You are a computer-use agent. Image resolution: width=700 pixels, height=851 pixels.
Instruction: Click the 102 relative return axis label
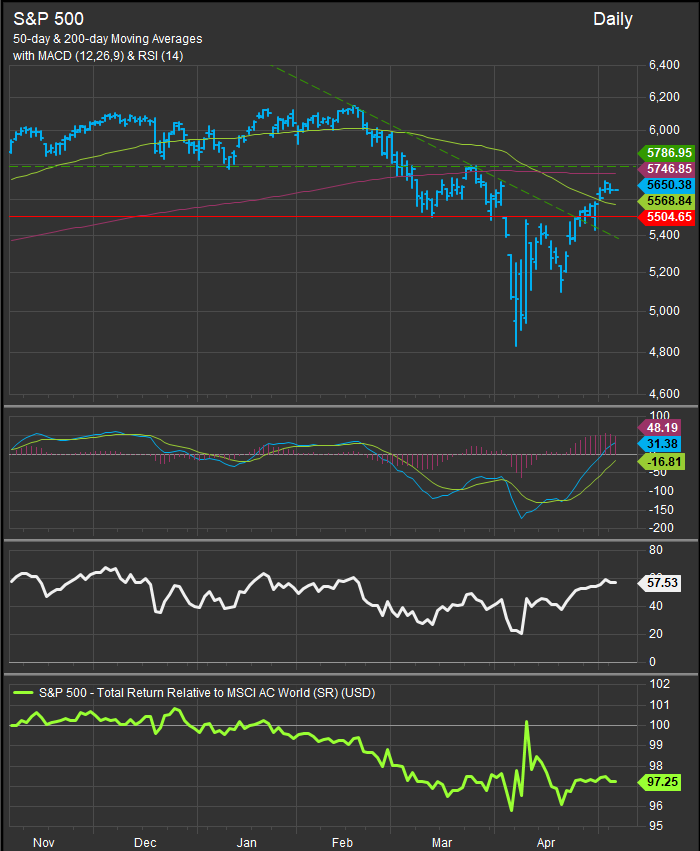659,684
